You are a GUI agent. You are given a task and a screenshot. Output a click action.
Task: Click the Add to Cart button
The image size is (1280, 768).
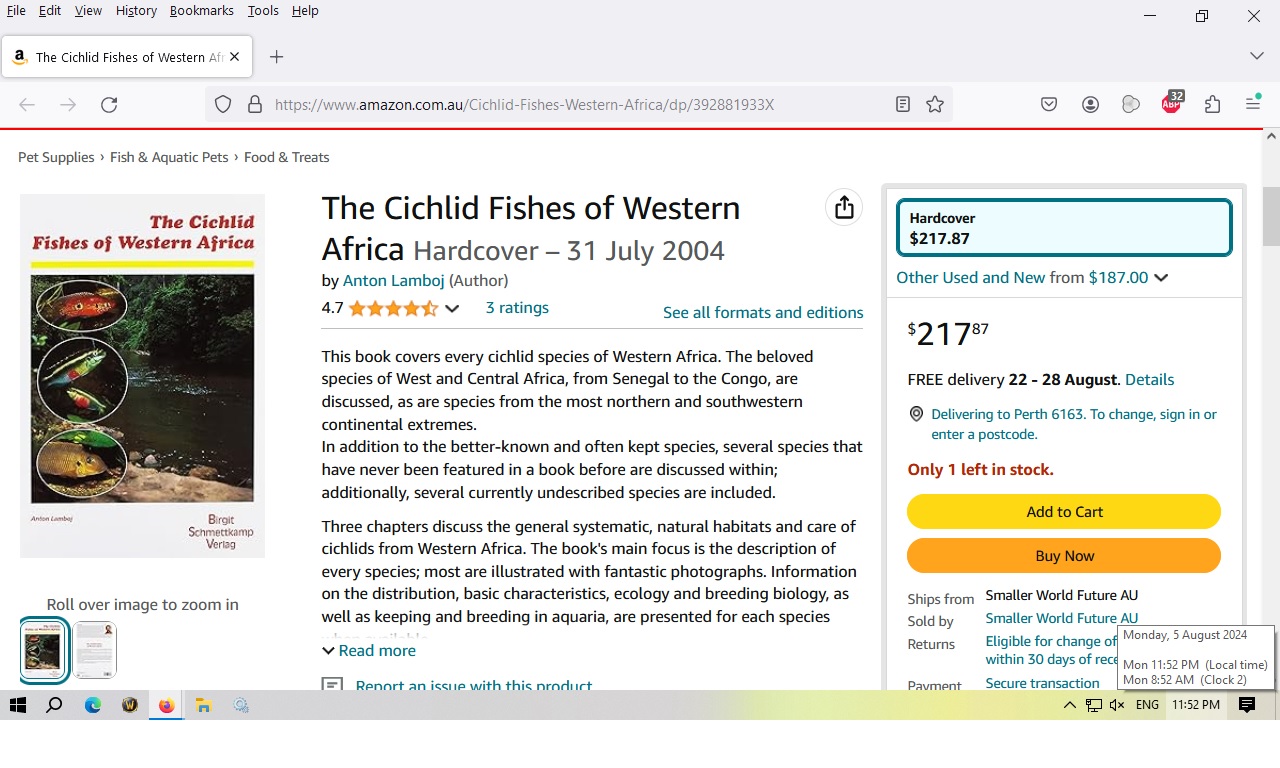(x=1063, y=512)
